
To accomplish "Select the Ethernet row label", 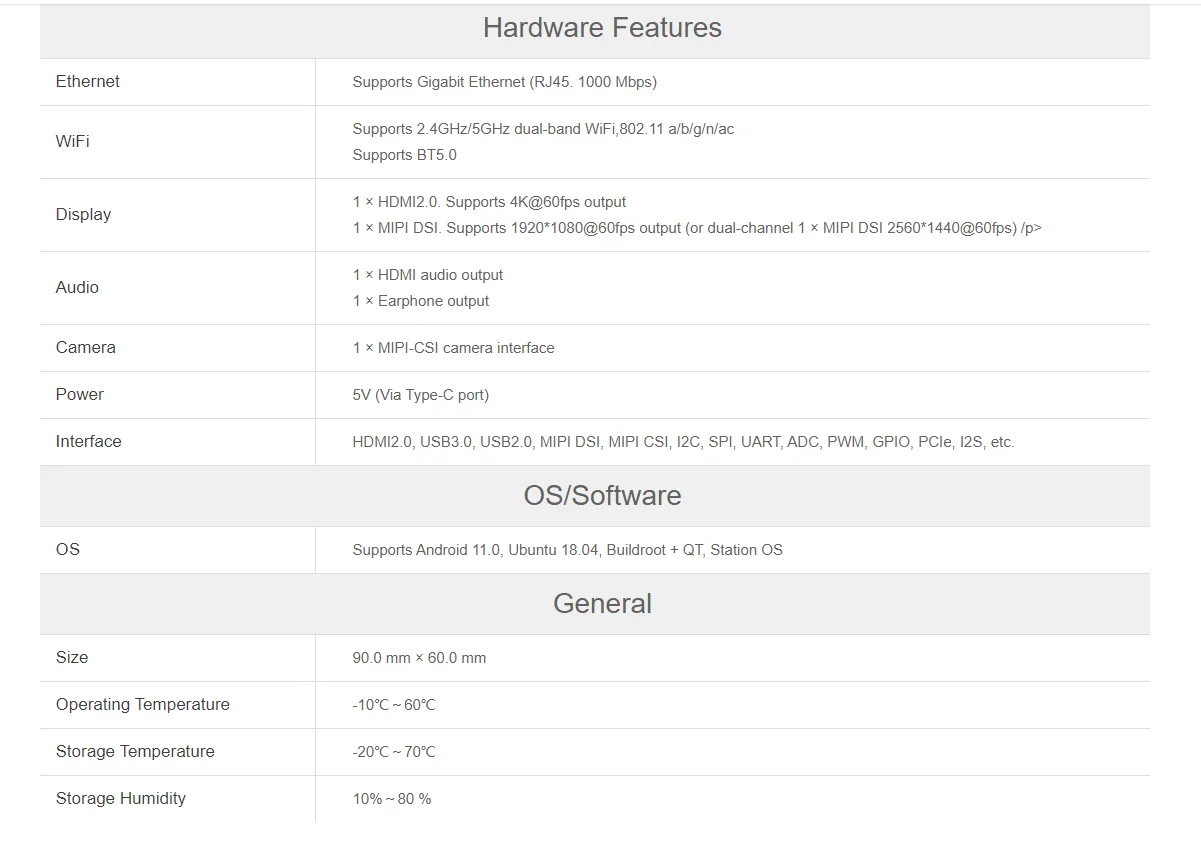I will pos(88,82).
